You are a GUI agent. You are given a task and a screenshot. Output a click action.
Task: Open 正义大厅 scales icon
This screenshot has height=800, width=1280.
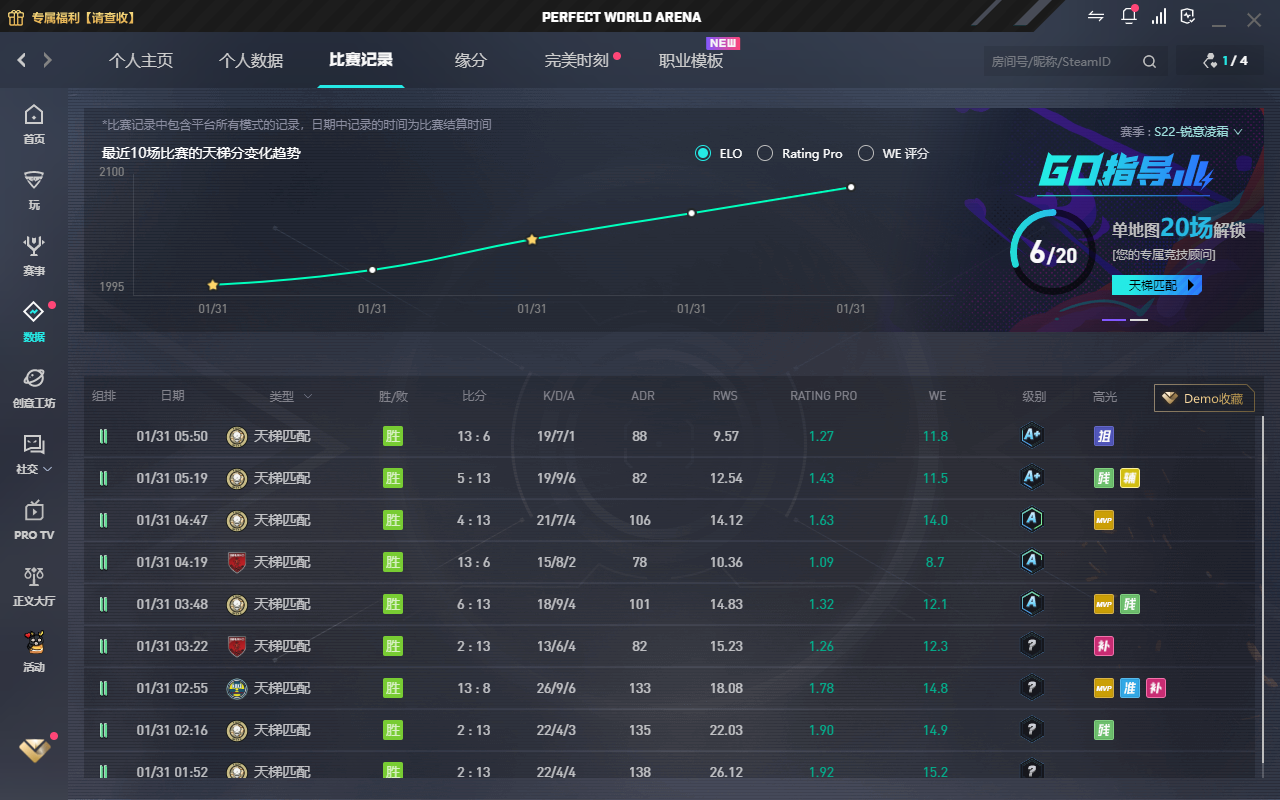point(34,586)
